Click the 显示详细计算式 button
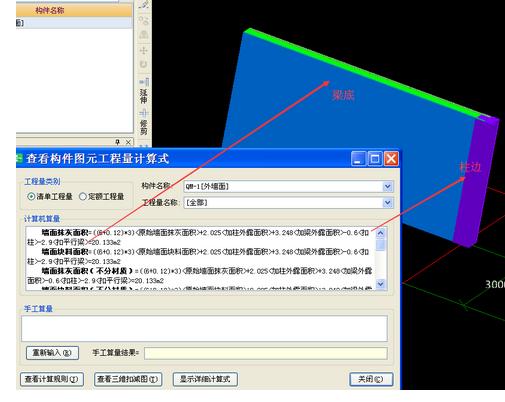Image resolution: width=505 pixels, height=402 pixels. coord(205,379)
